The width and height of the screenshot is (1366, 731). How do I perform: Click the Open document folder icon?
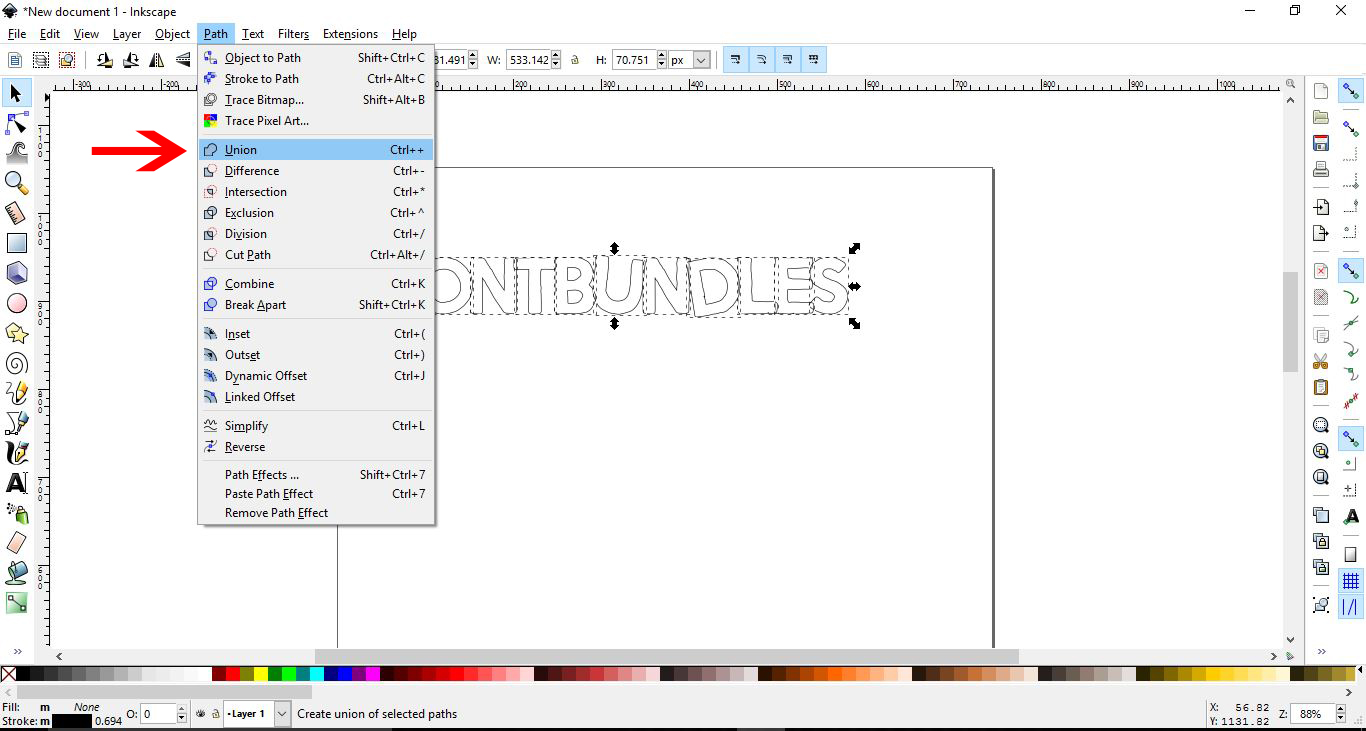coord(1321,117)
